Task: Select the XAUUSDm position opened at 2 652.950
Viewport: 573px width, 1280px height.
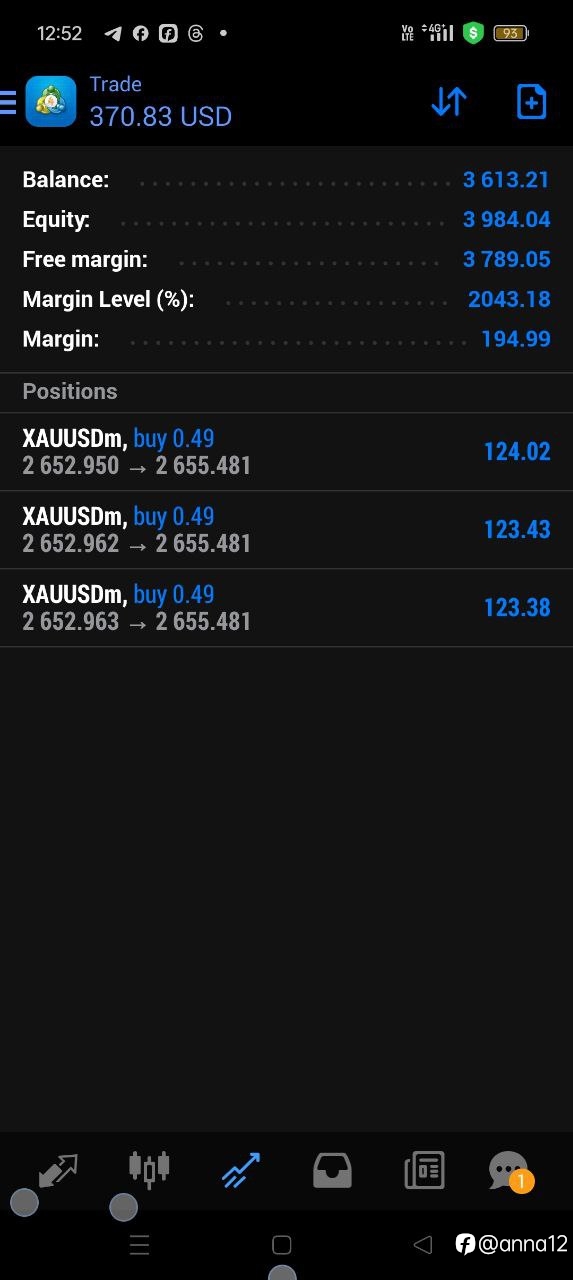Action: tap(286, 452)
